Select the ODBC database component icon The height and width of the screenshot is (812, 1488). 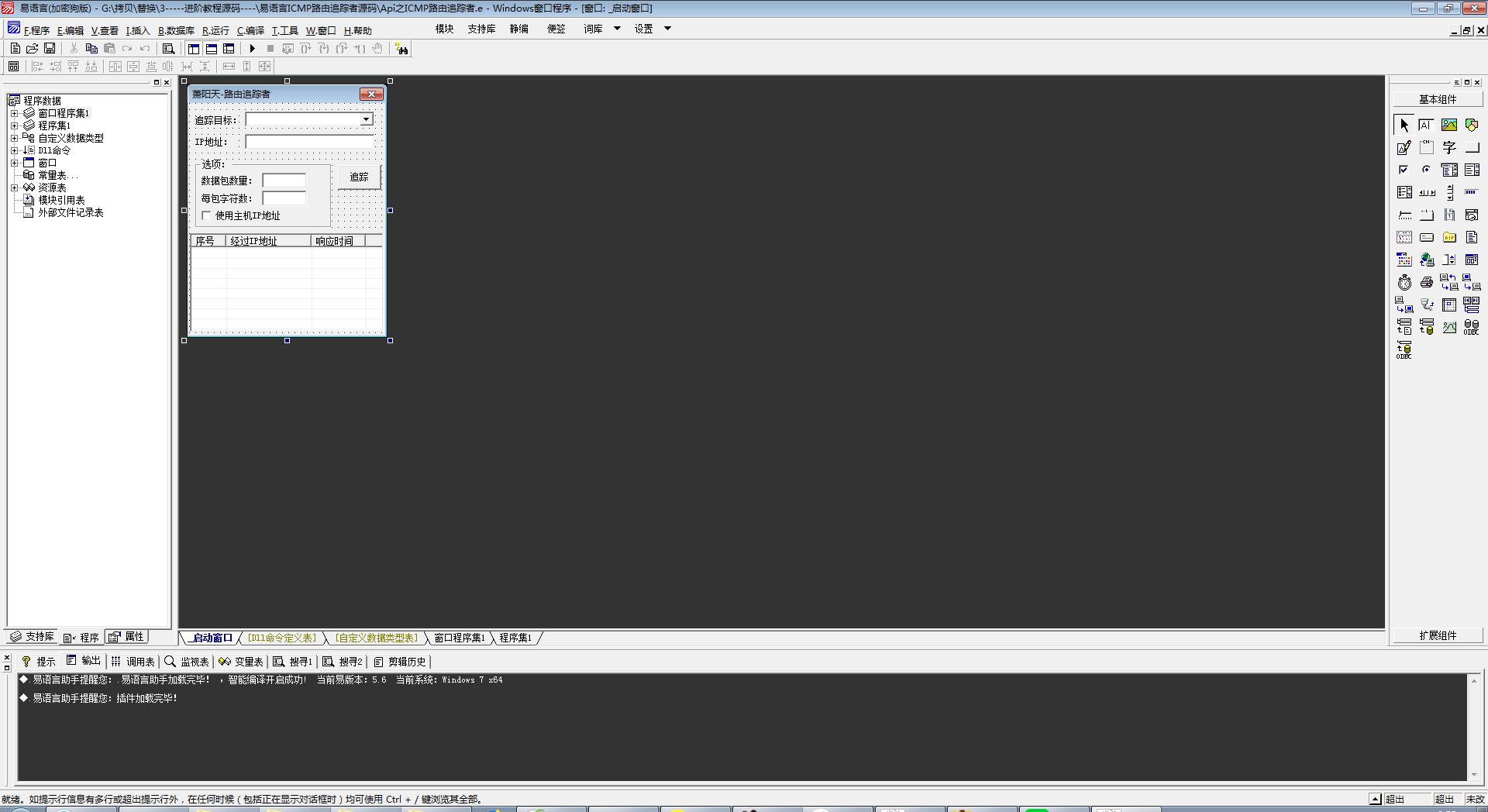1472,327
